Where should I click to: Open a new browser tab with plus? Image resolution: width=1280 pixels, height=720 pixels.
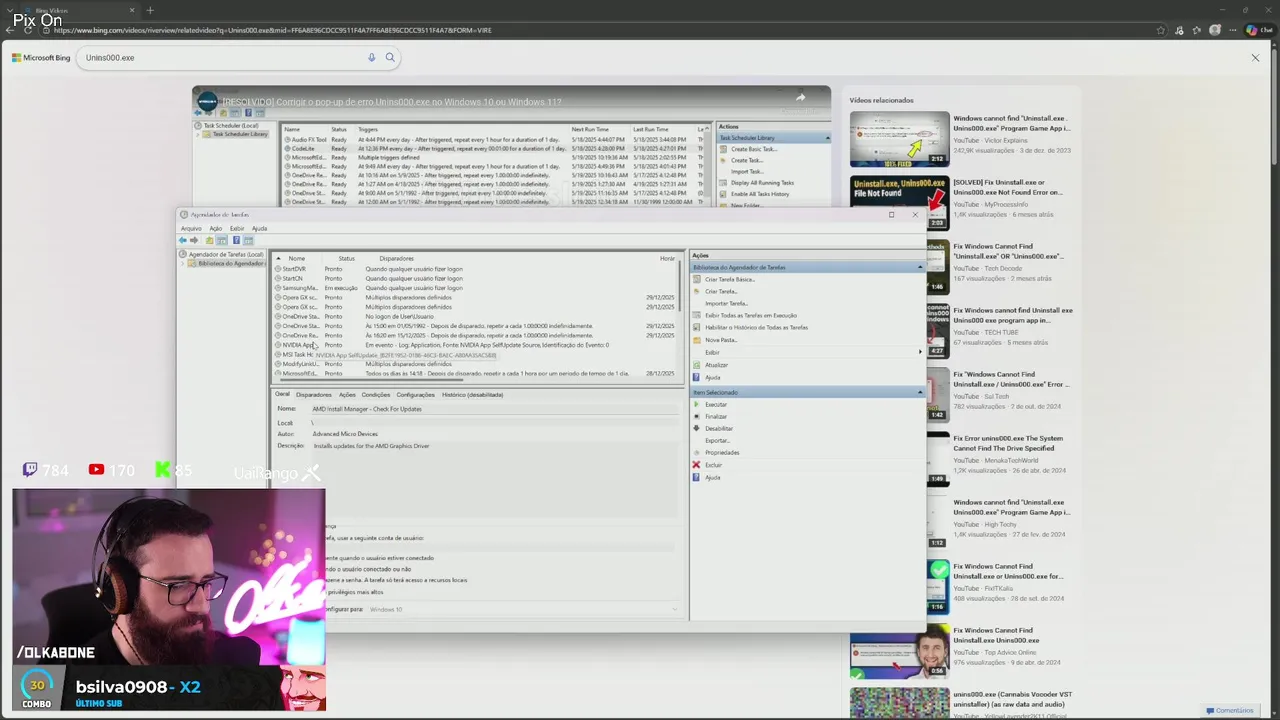[150, 10]
